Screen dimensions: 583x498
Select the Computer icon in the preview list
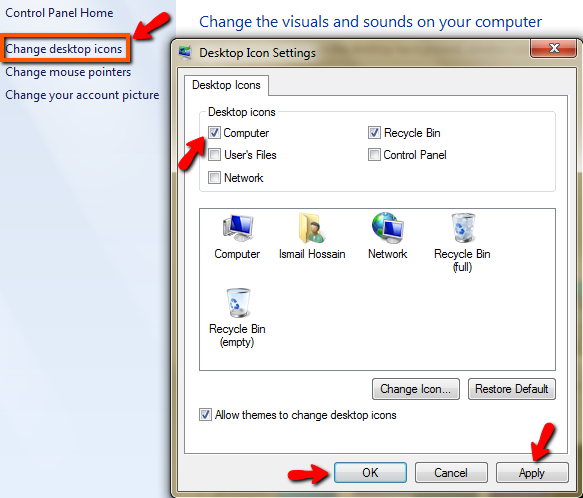(238, 237)
